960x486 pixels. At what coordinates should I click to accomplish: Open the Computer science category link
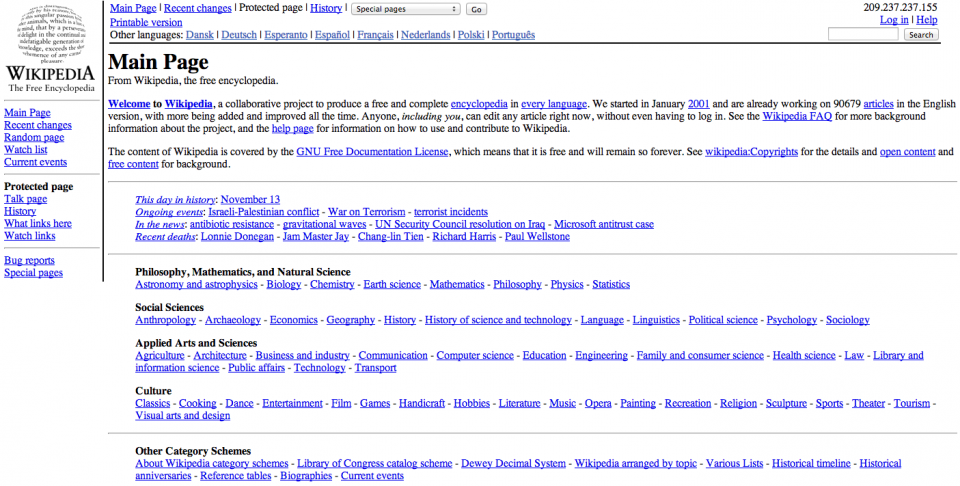475,355
